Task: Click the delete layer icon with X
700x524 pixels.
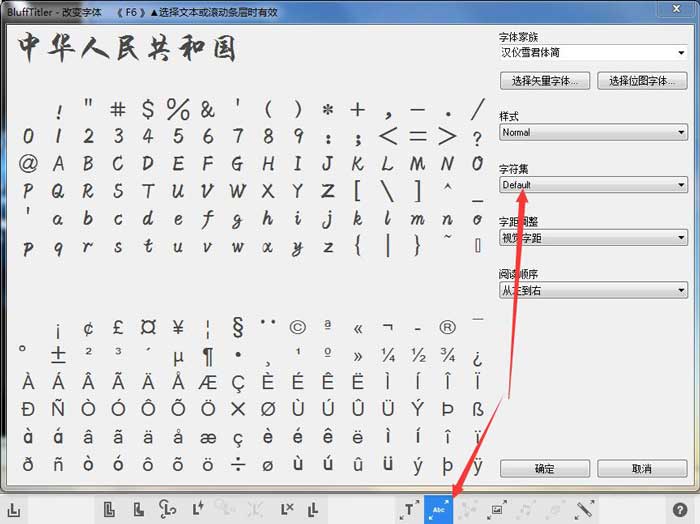Action: [x=287, y=509]
